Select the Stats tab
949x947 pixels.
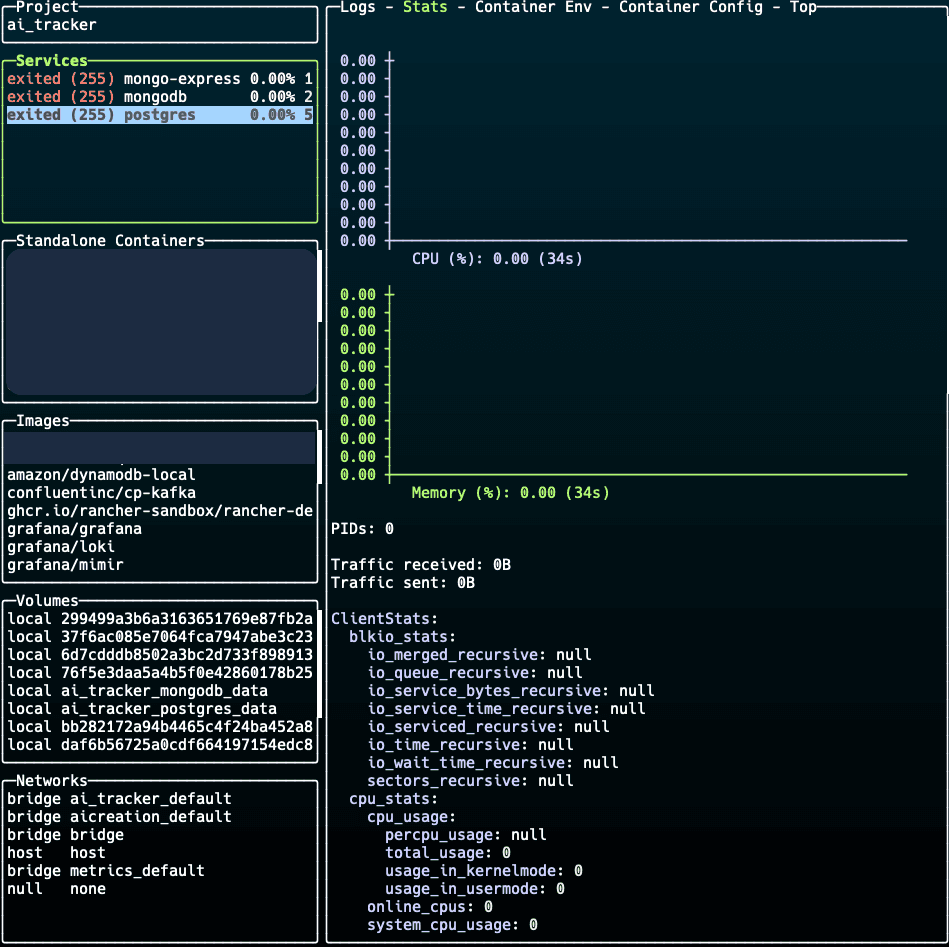(425, 7)
